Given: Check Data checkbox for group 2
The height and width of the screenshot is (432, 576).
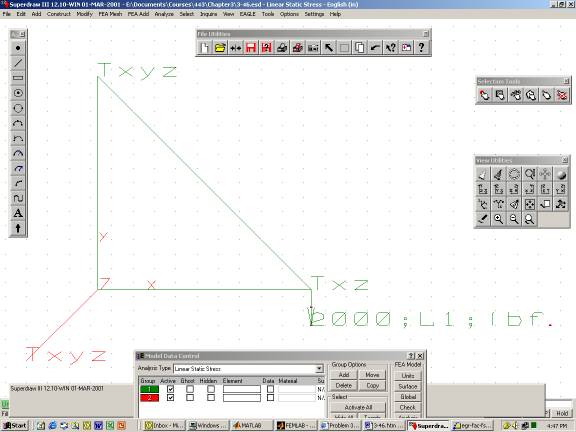Looking at the screenshot, I should pyautogui.click(x=270, y=397).
